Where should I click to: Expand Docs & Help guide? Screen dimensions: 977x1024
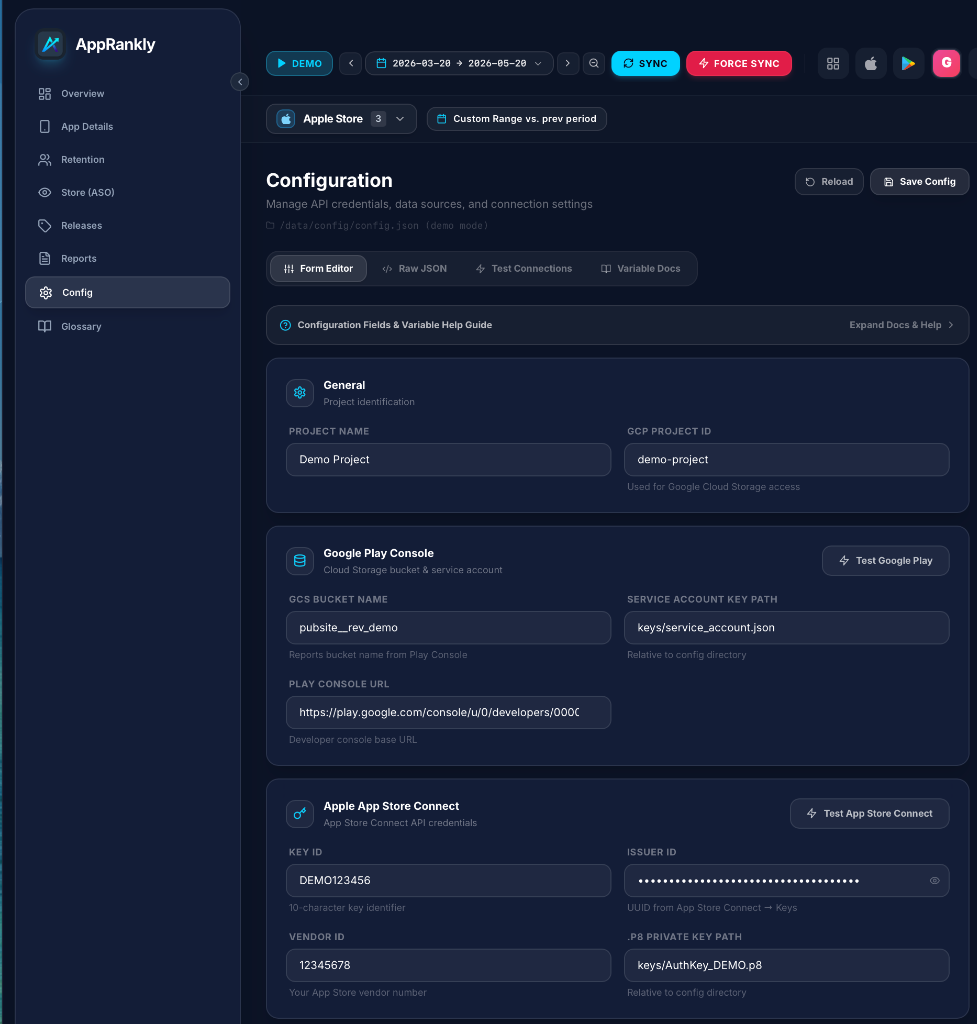click(901, 325)
